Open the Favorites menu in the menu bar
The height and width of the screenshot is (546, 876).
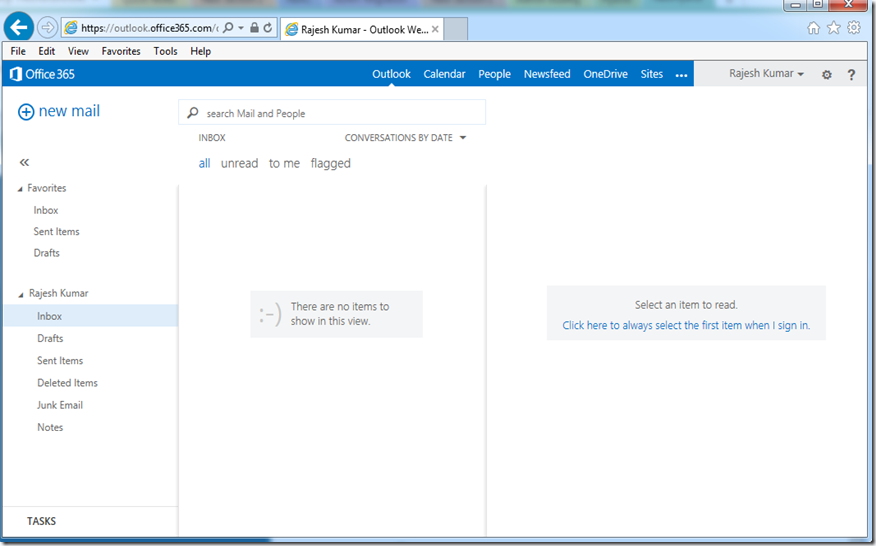pyautogui.click(x=121, y=51)
